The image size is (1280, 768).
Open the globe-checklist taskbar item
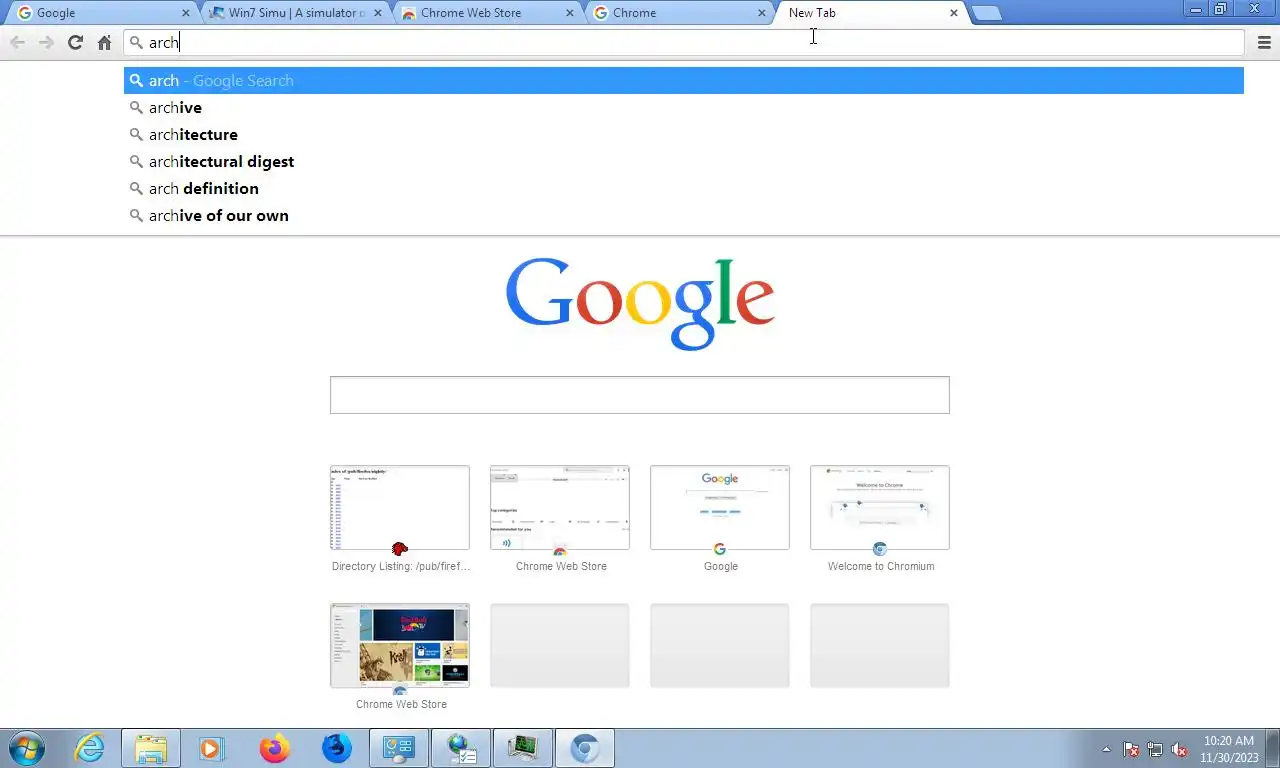[x=461, y=748]
